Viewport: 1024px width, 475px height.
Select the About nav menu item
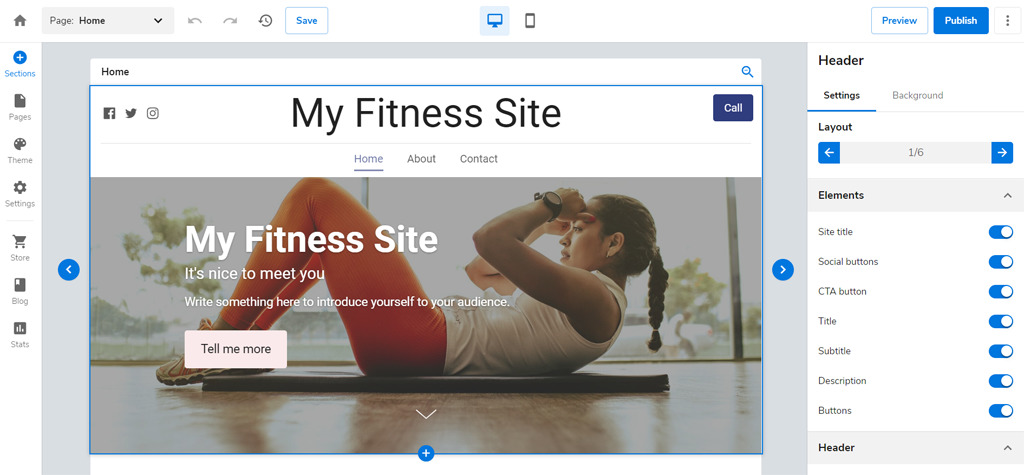pyautogui.click(x=421, y=159)
